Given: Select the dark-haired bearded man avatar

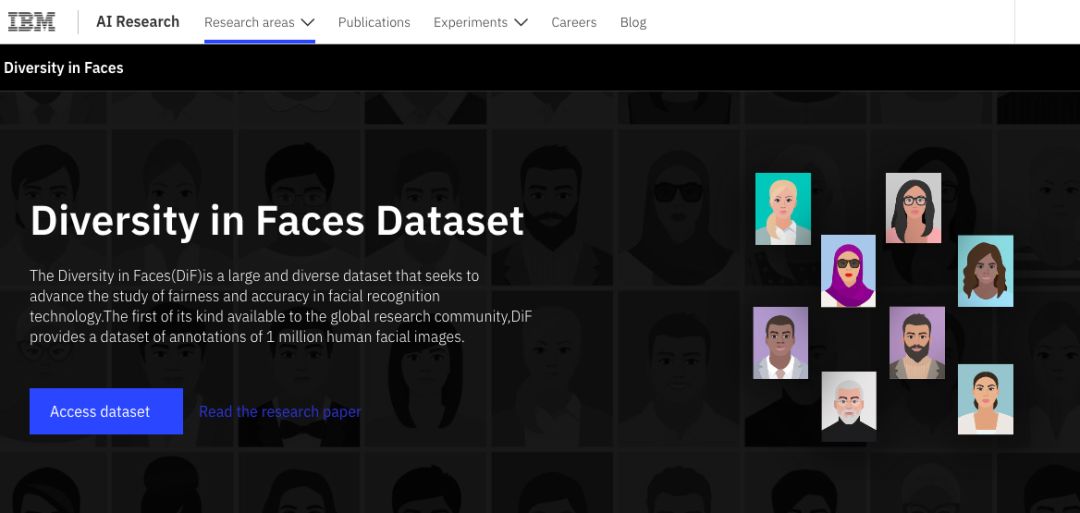Looking at the screenshot, I should pos(917,342).
